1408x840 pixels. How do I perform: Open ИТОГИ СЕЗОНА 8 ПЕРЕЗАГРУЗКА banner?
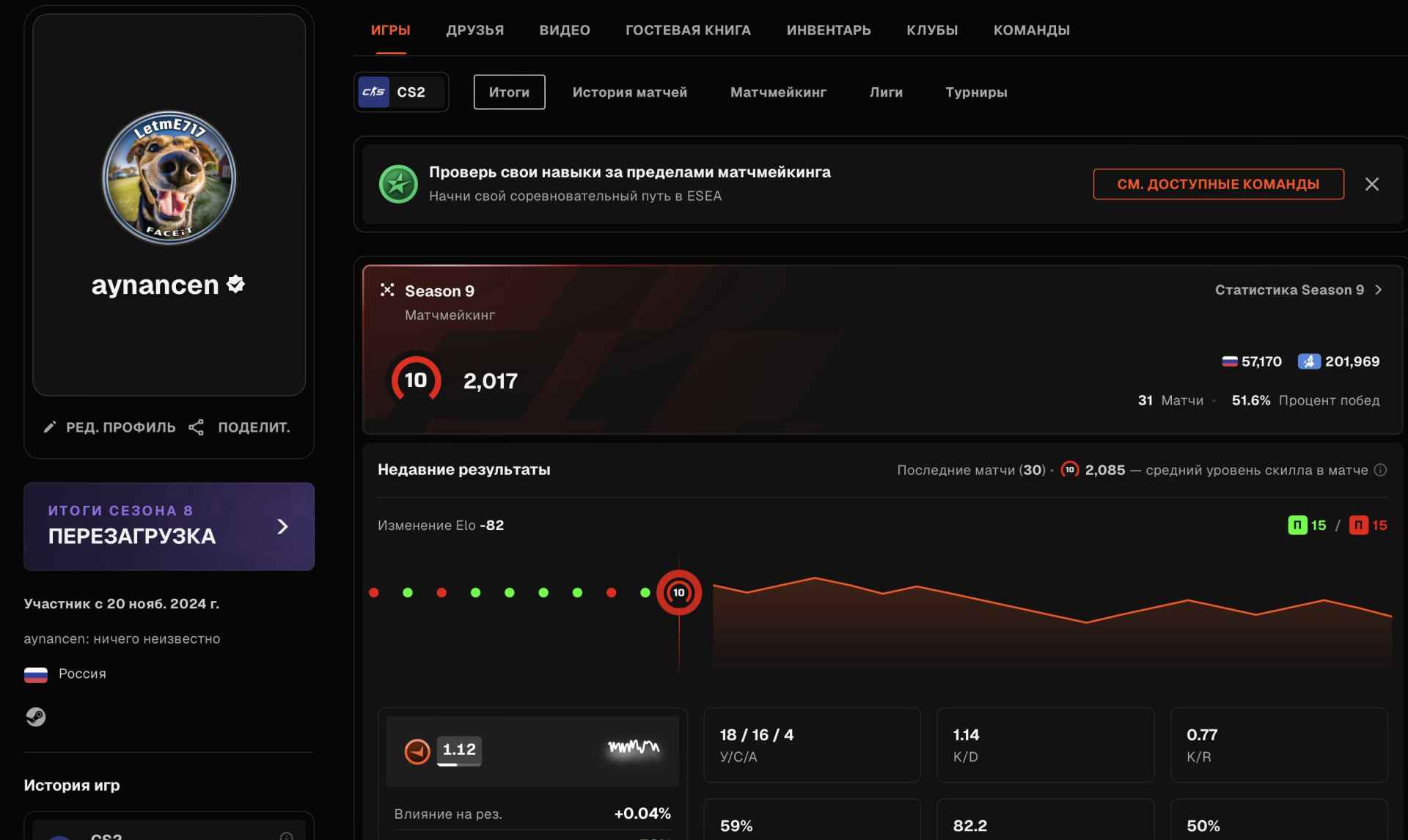[x=169, y=526]
